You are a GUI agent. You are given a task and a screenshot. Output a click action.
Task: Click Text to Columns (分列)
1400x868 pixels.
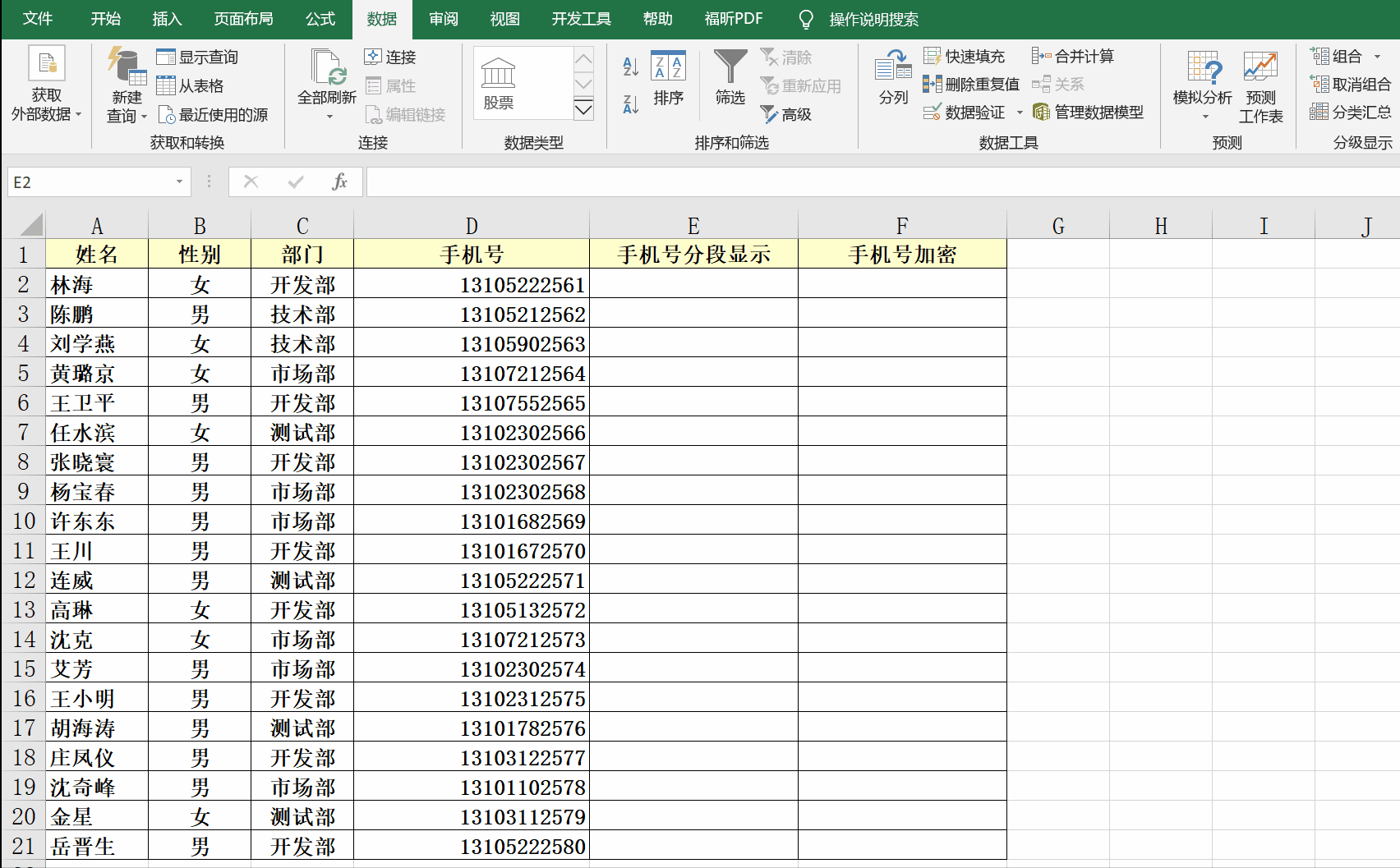coord(893,78)
